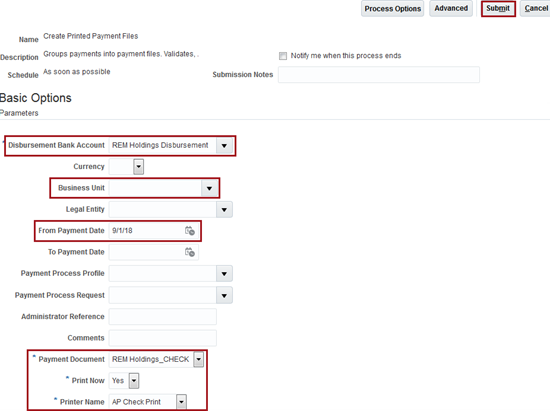Viewport: 550px width, 411px height.
Task: Enable Notify me when this process ends
Action: pyautogui.click(x=283, y=56)
